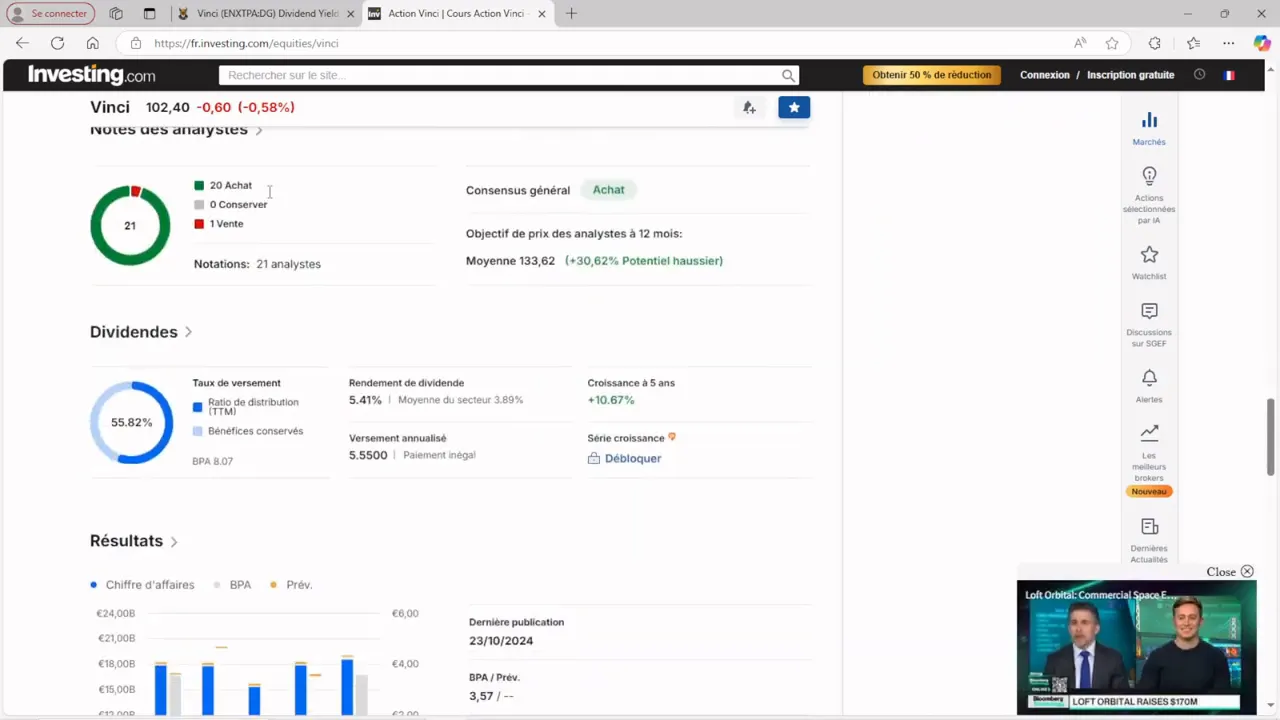Screen dimensions: 1280x720
Task: Click the Moyenne 133,62 price target
Action: click(510, 261)
